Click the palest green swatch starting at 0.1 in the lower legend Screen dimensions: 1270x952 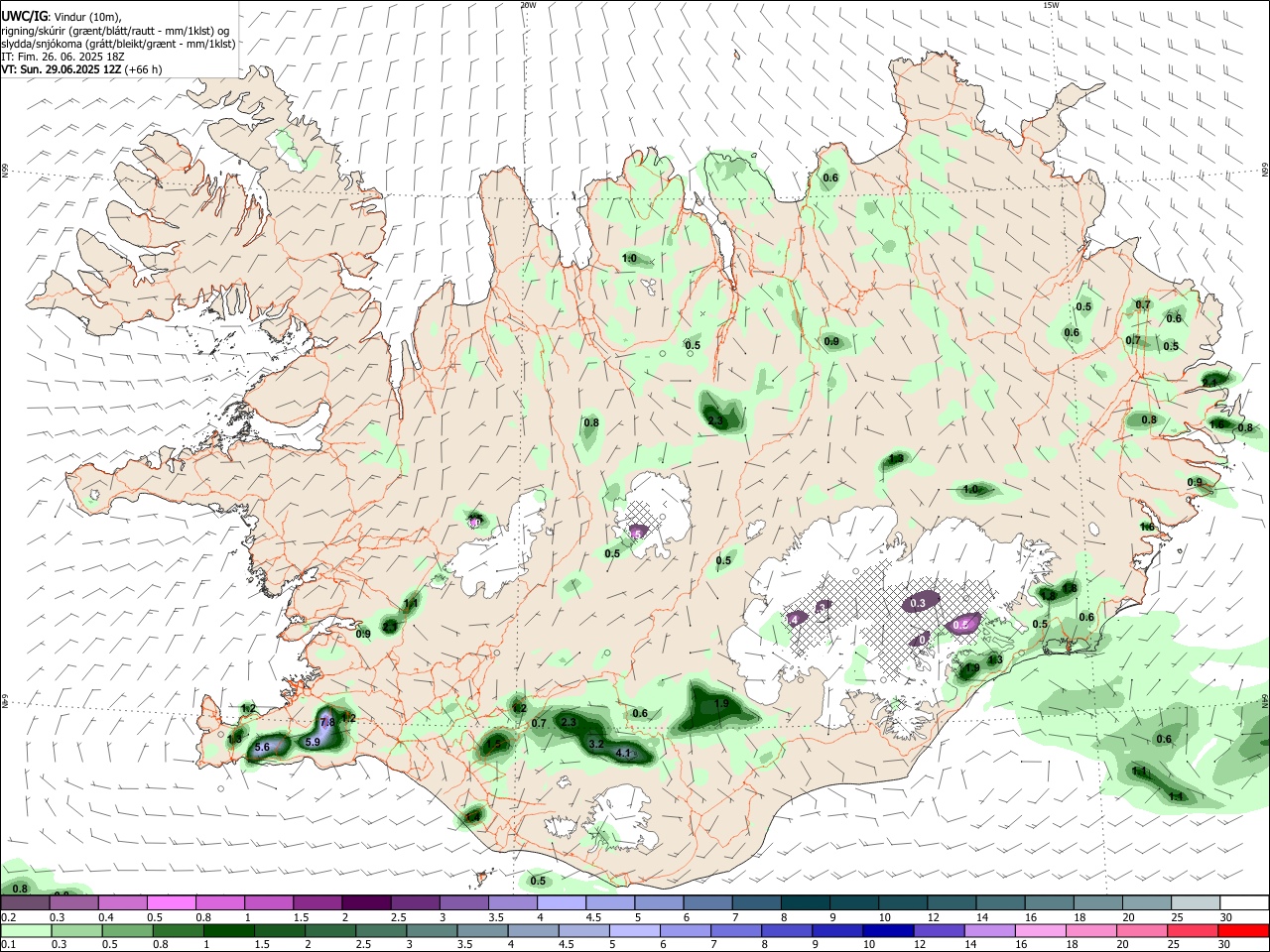pyautogui.click(x=26, y=930)
